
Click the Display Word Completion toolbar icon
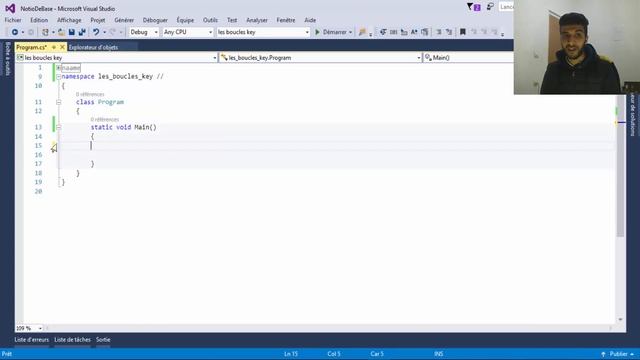pos(414,32)
